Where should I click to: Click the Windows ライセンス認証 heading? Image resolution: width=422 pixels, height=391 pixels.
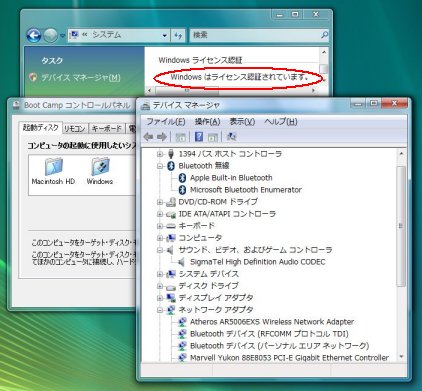point(200,60)
